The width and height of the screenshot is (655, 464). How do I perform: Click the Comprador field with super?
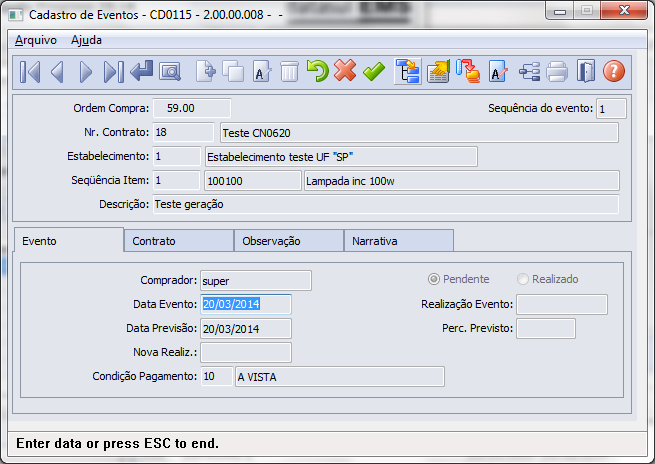click(256, 281)
